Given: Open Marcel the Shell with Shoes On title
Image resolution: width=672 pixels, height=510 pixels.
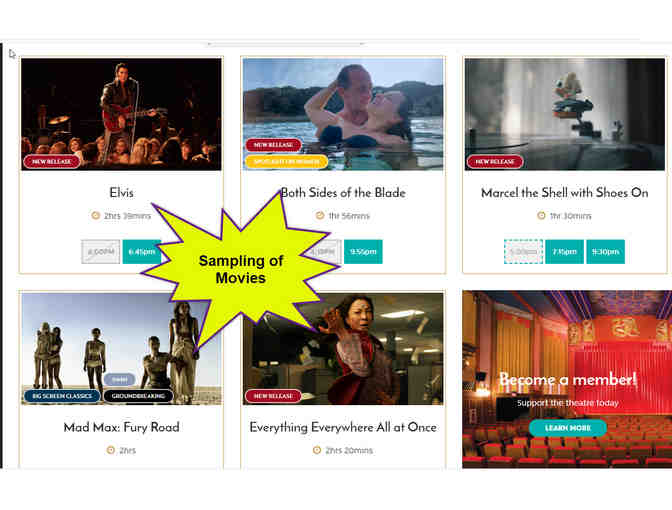Looking at the screenshot, I should (564, 193).
